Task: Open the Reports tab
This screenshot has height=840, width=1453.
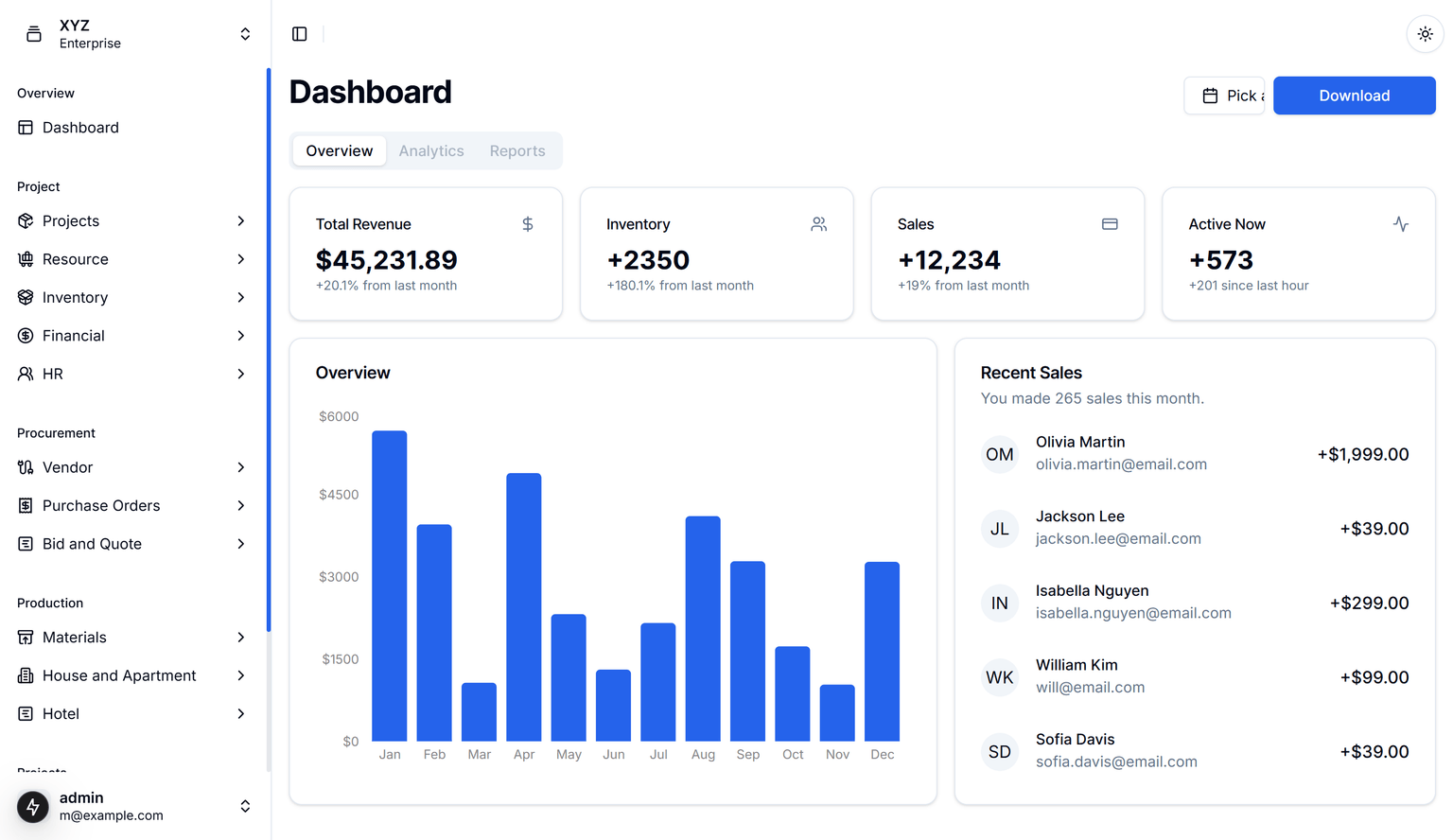Action: coord(517,151)
